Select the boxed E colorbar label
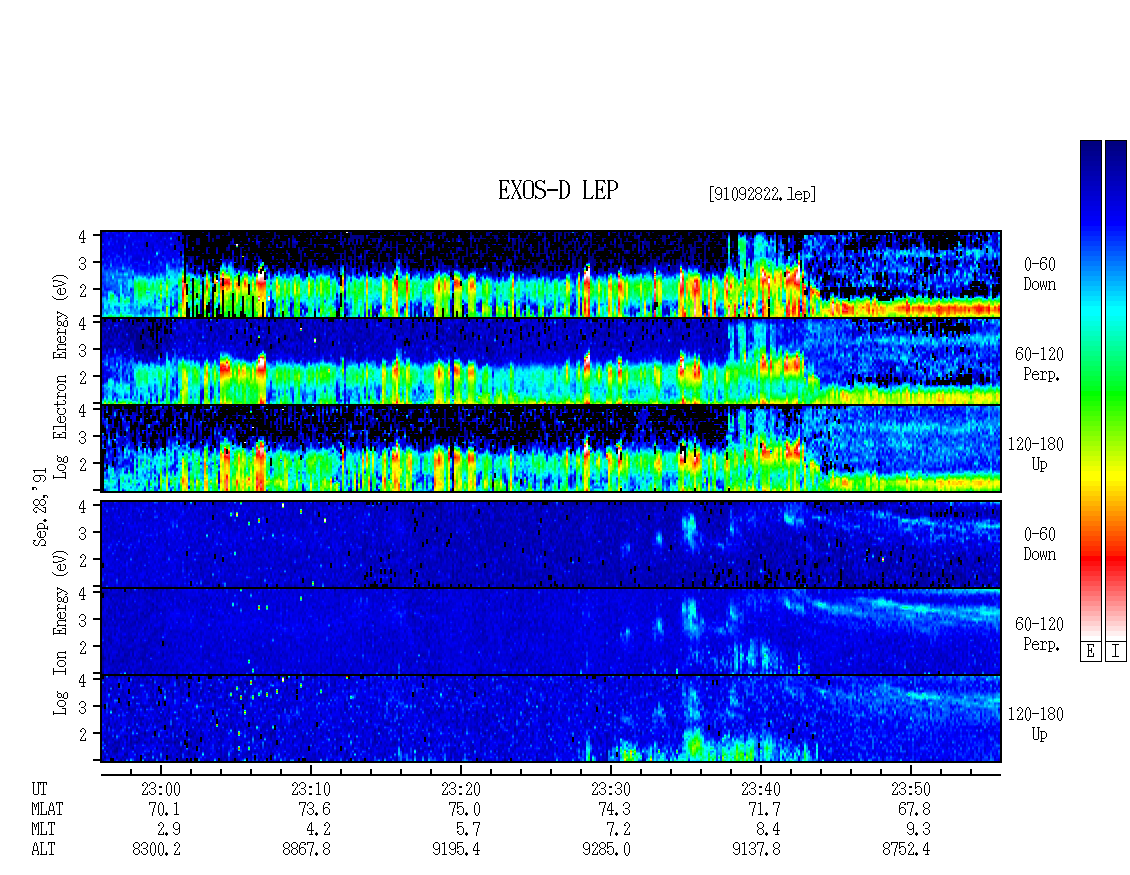1130x875 pixels. pyautogui.click(x=1090, y=652)
